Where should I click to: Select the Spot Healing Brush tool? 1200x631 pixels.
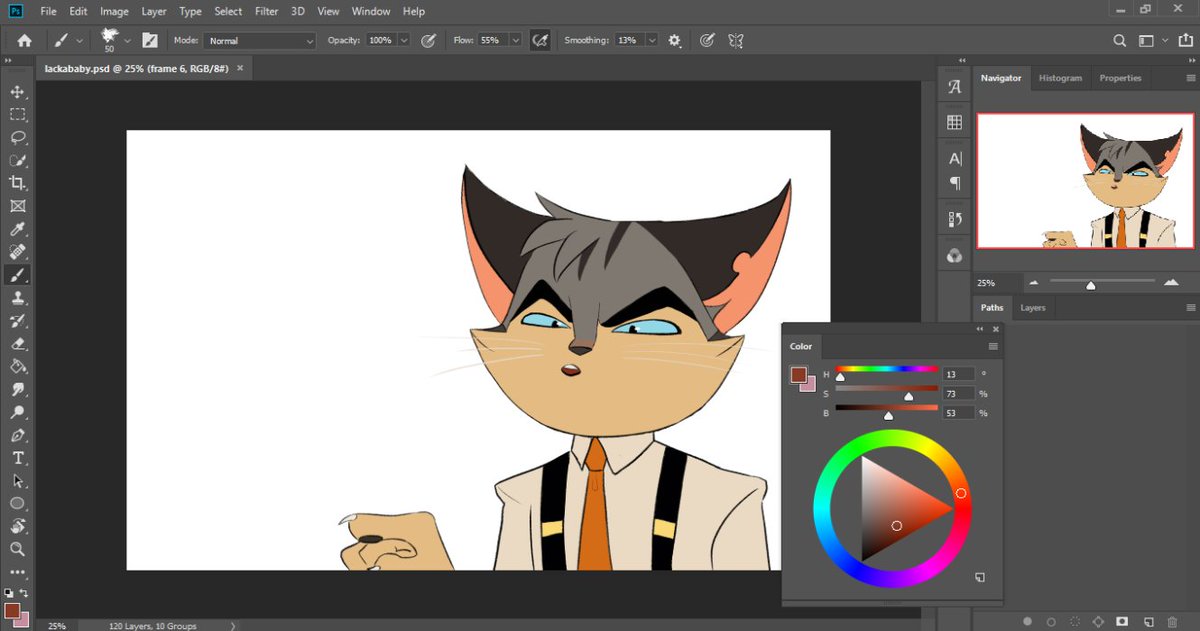pyautogui.click(x=17, y=252)
